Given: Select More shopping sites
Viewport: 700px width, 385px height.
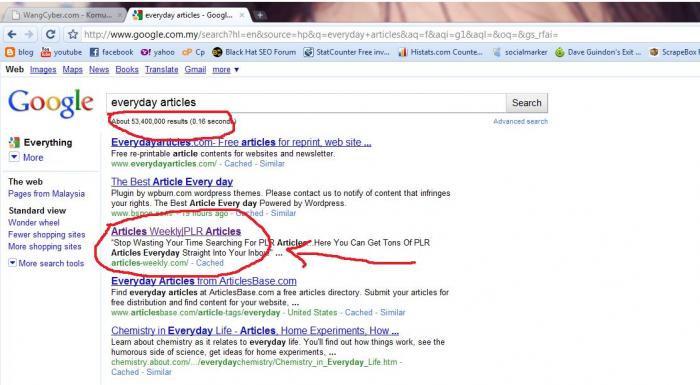Looking at the screenshot, I should click(x=45, y=247).
